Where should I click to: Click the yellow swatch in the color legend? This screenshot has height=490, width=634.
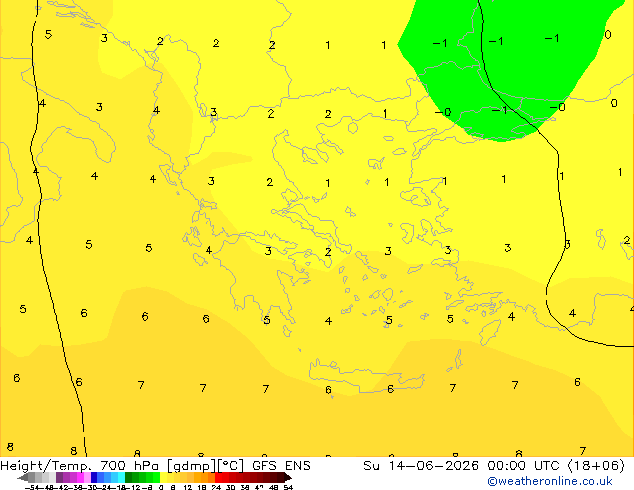(163, 477)
